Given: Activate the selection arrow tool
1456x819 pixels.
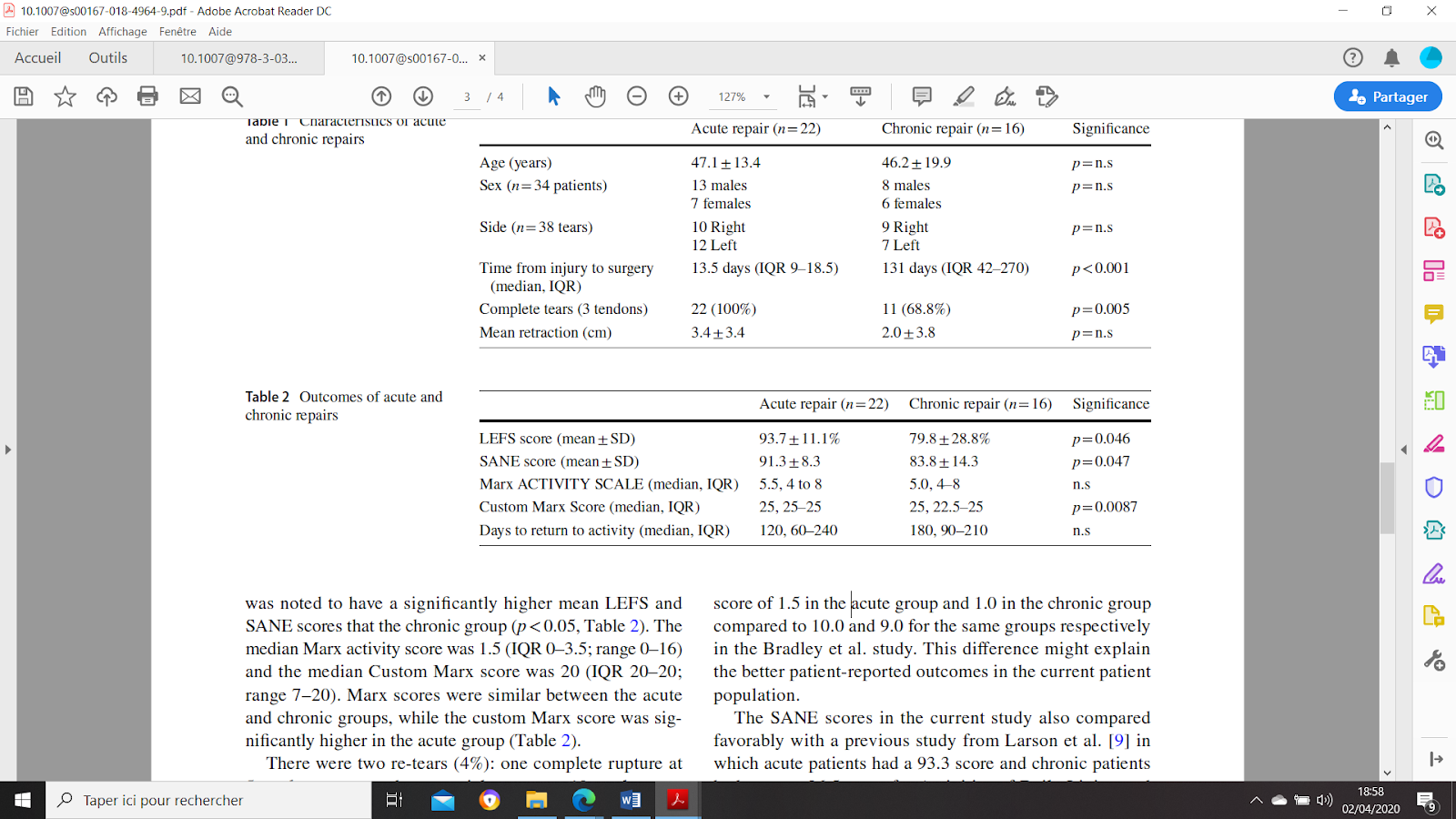Looking at the screenshot, I should tap(553, 96).
